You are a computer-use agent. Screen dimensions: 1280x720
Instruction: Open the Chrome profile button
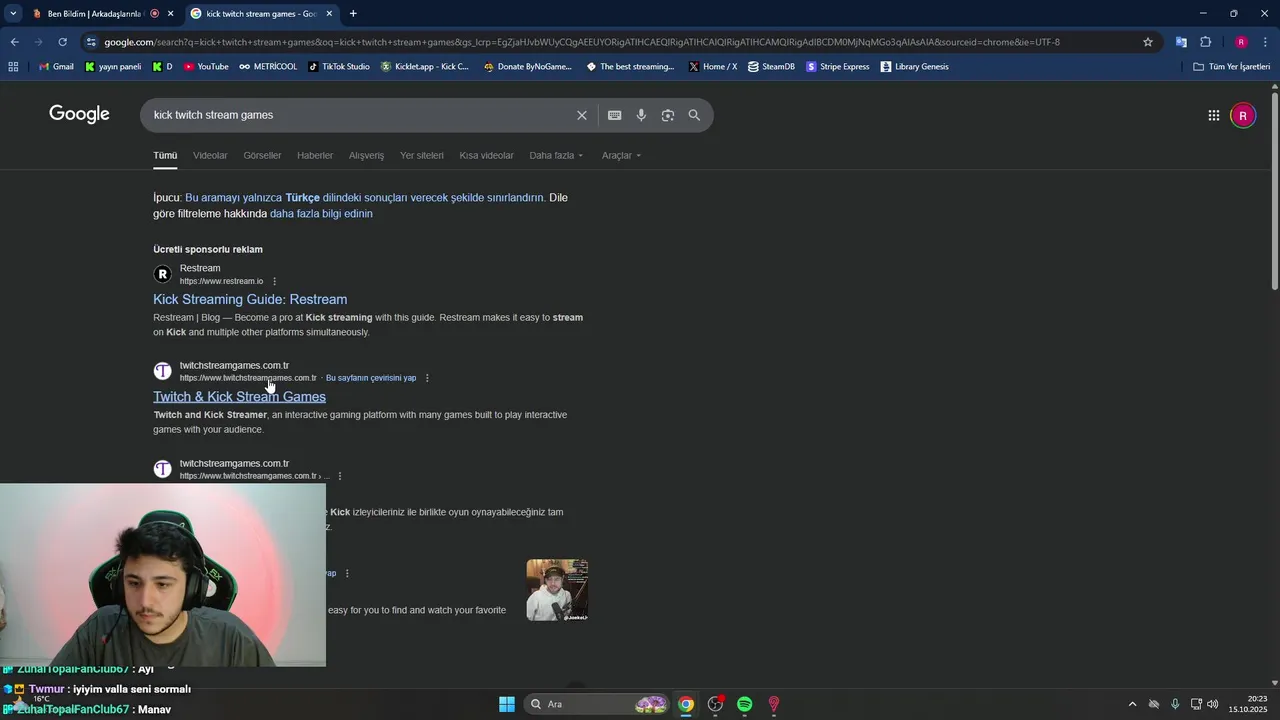(x=1241, y=42)
